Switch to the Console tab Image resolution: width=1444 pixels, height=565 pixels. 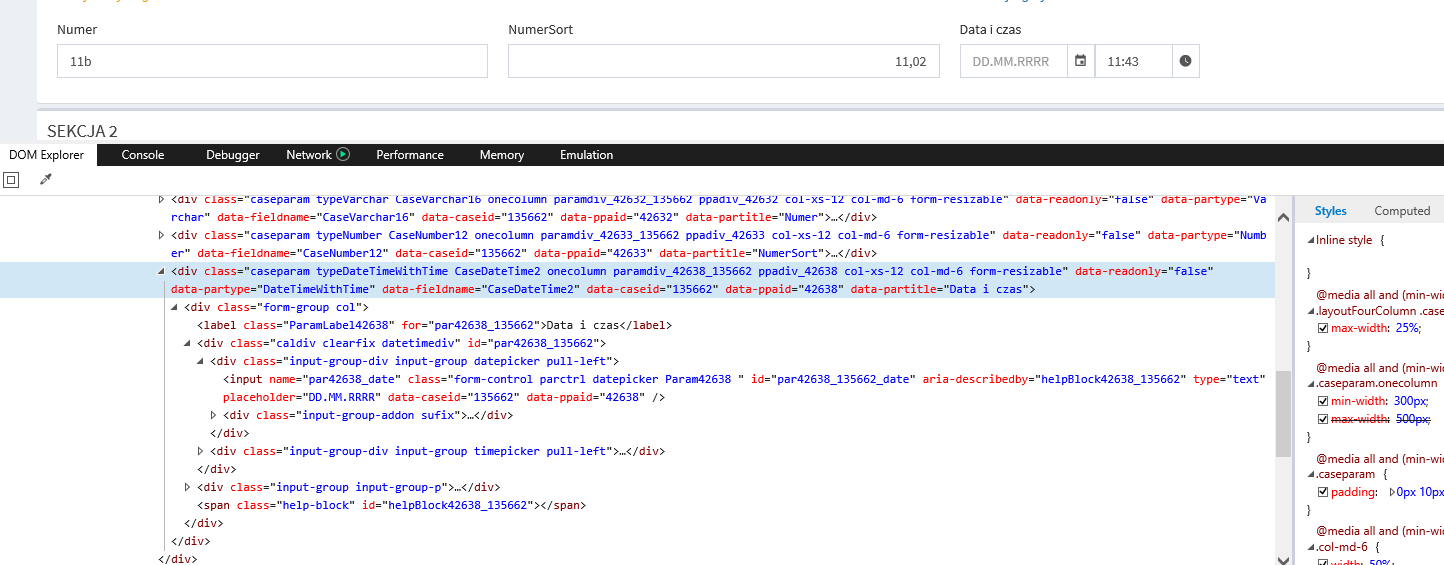pos(142,155)
